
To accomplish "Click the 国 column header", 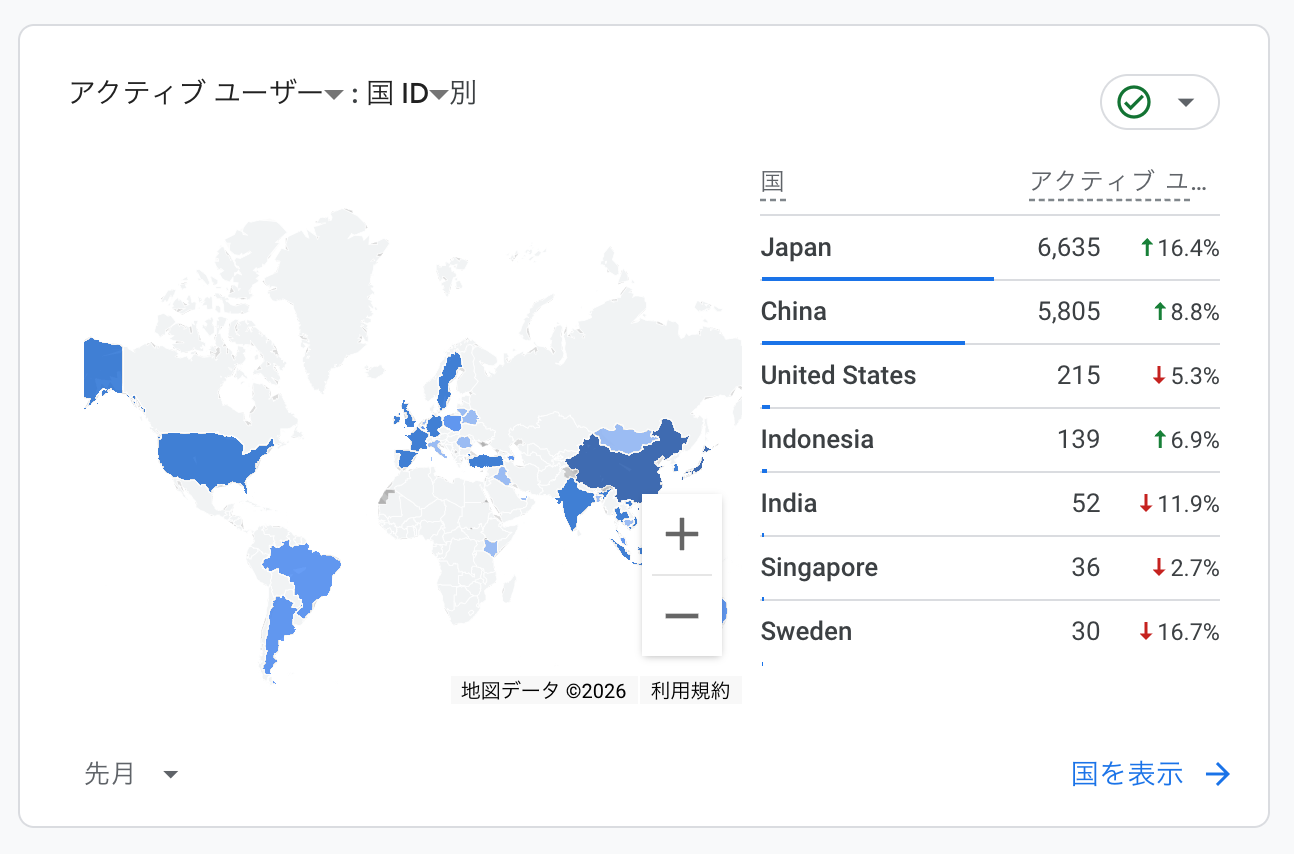I will click(x=772, y=182).
